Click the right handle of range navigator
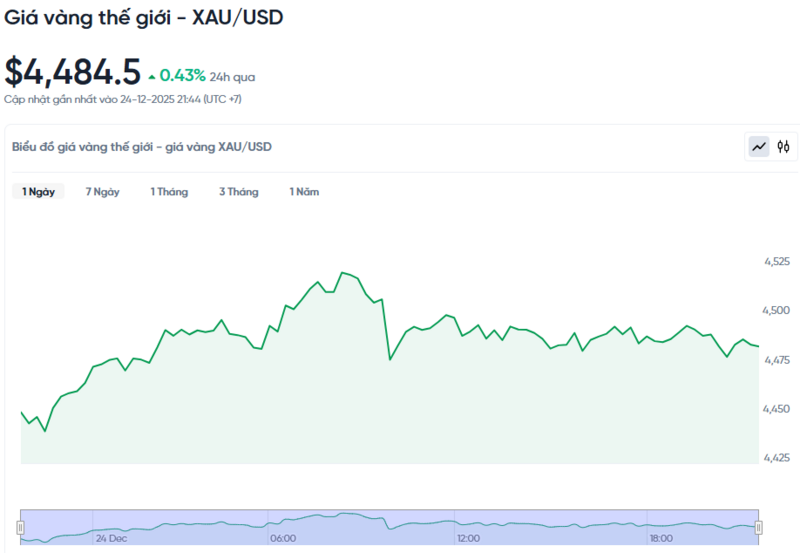 (x=758, y=526)
